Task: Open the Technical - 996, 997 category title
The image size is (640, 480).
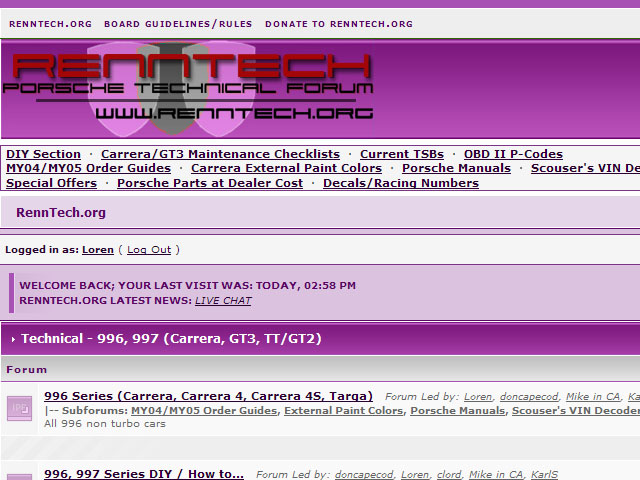Action: click(x=171, y=338)
